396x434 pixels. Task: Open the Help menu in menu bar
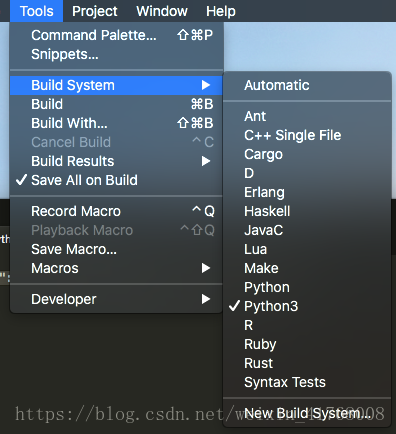pos(221,11)
